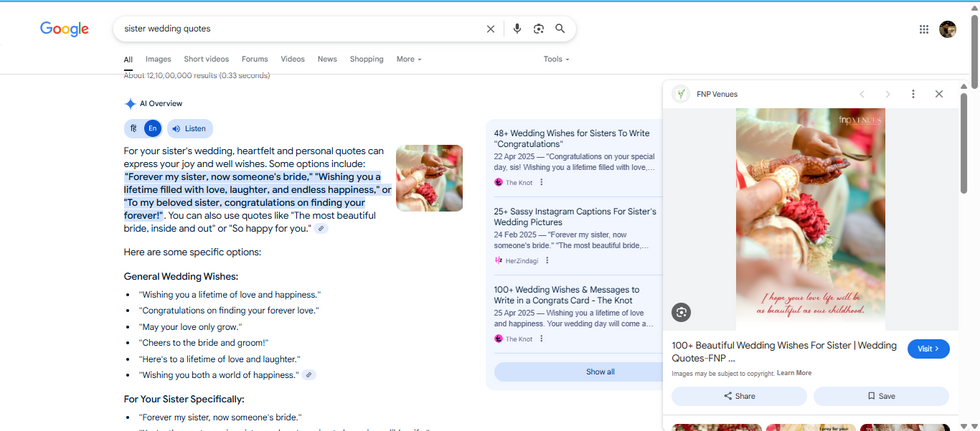Screen dimensions: 980x431
Task: Click the HerZindagi favicon
Action: coord(498,260)
